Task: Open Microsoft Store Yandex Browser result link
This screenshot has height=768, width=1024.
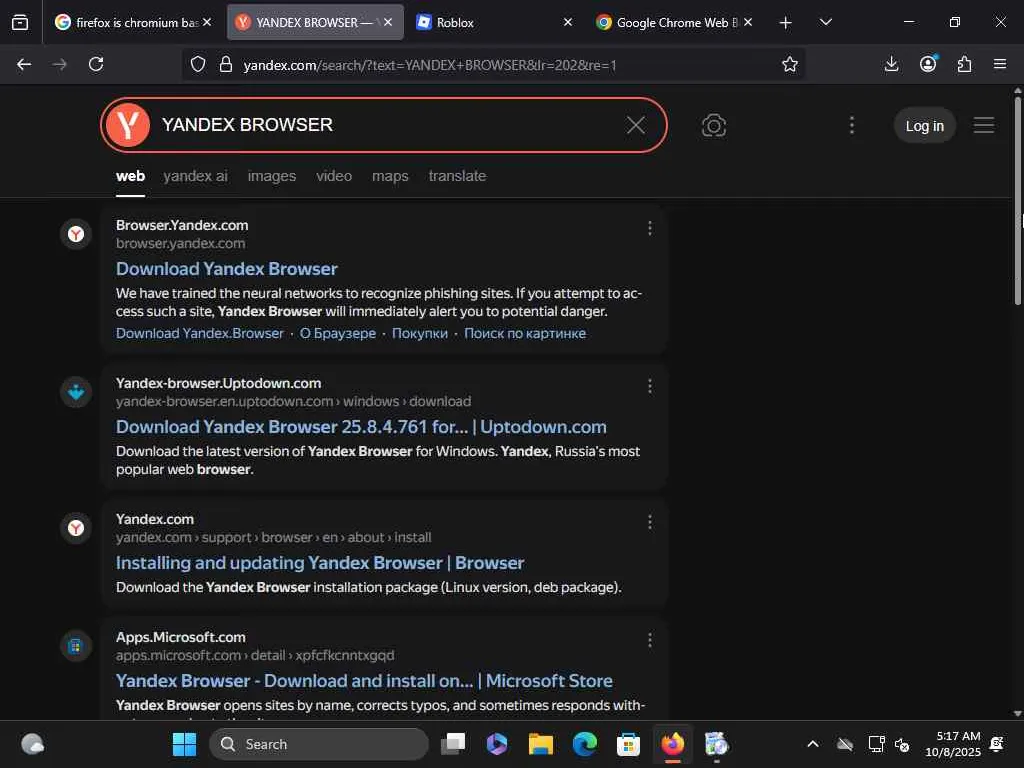Action: [x=364, y=681]
